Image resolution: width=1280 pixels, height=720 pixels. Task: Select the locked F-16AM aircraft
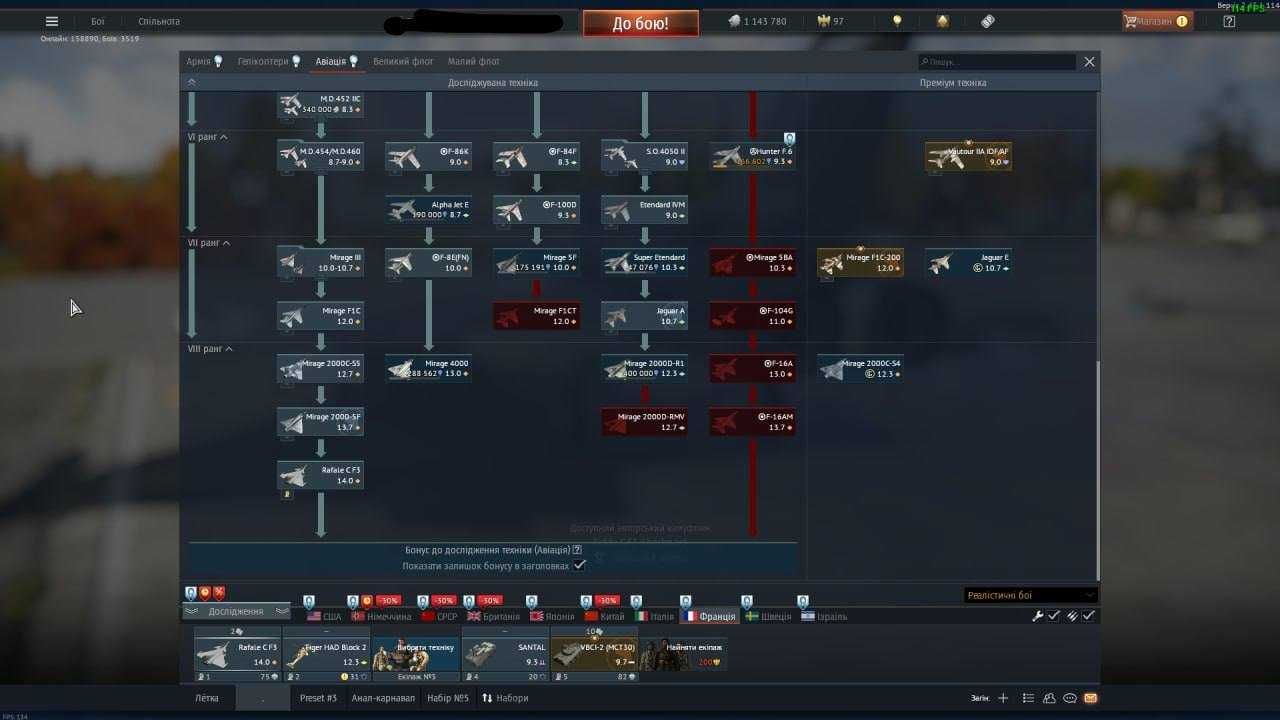[x=752, y=422]
